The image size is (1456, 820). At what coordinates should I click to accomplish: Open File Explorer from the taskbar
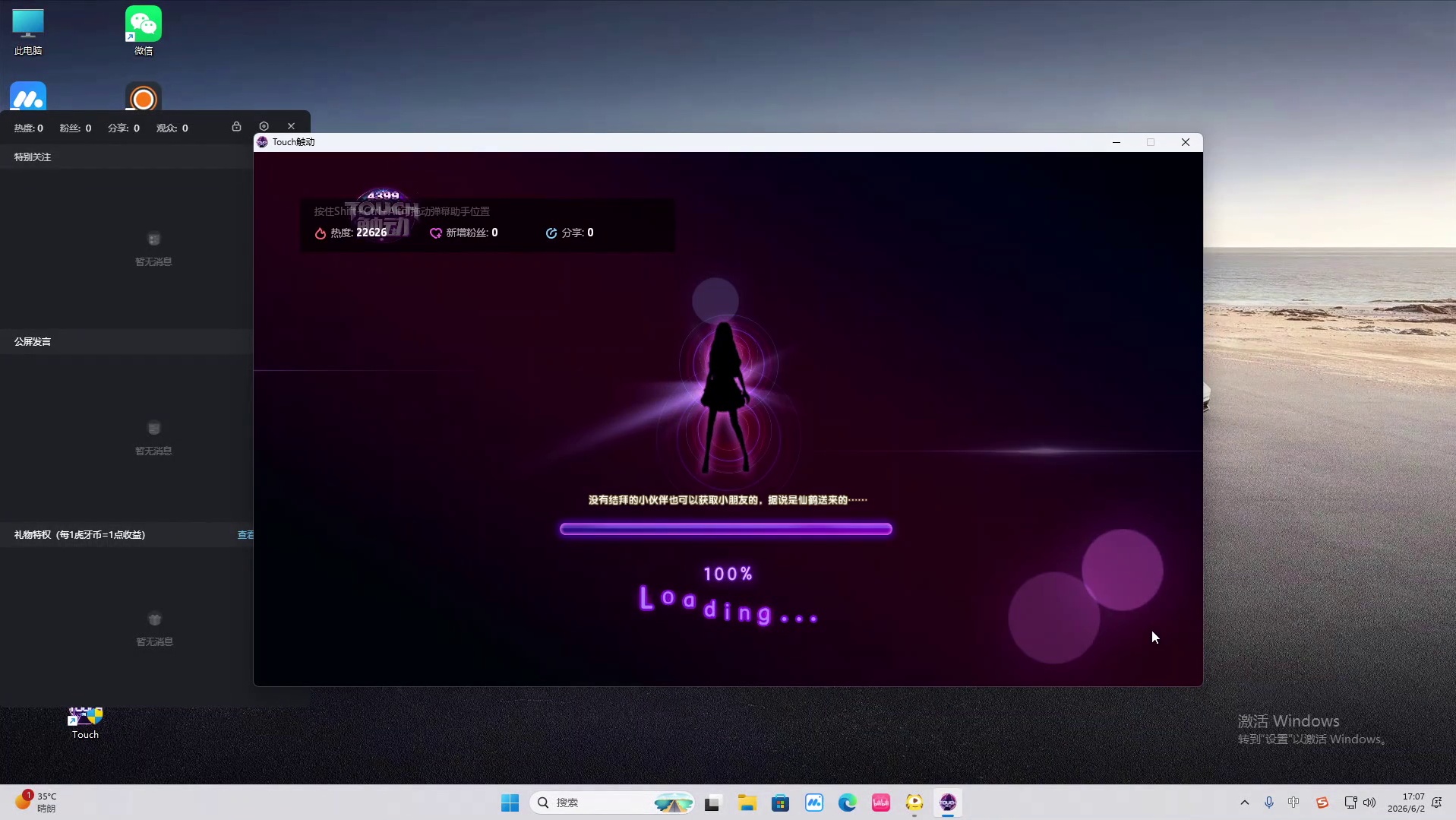pos(747,803)
